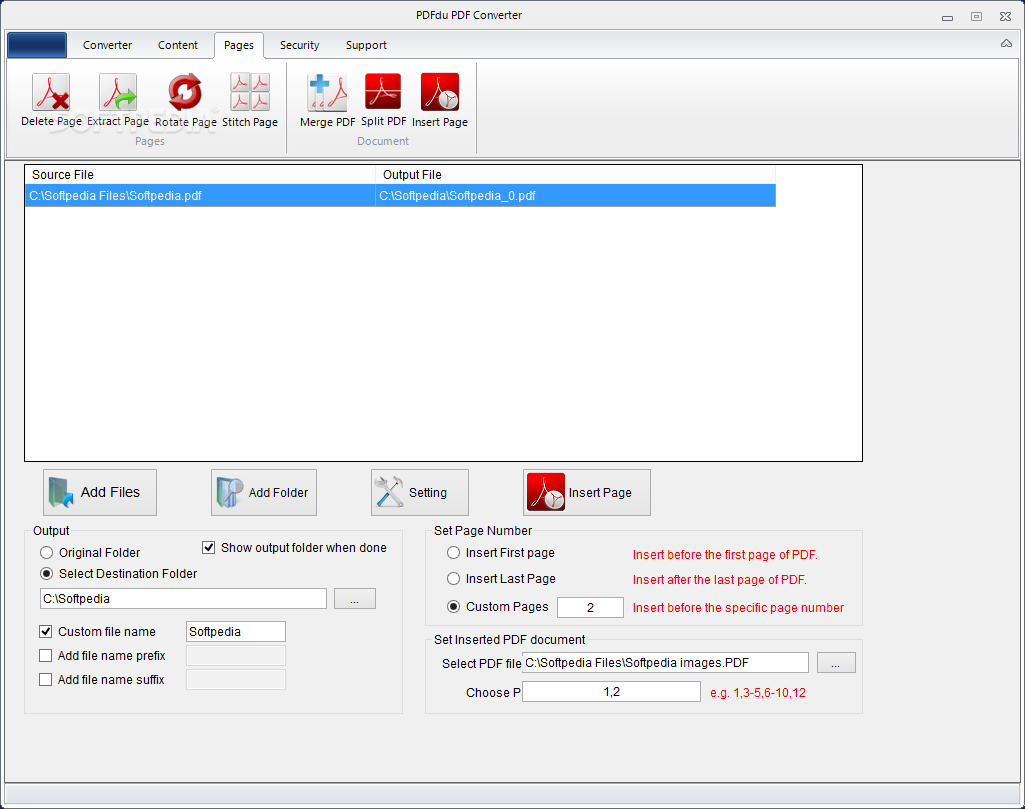
Task: Select the Delete Page tool
Action: pyautogui.click(x=51, y=100)
